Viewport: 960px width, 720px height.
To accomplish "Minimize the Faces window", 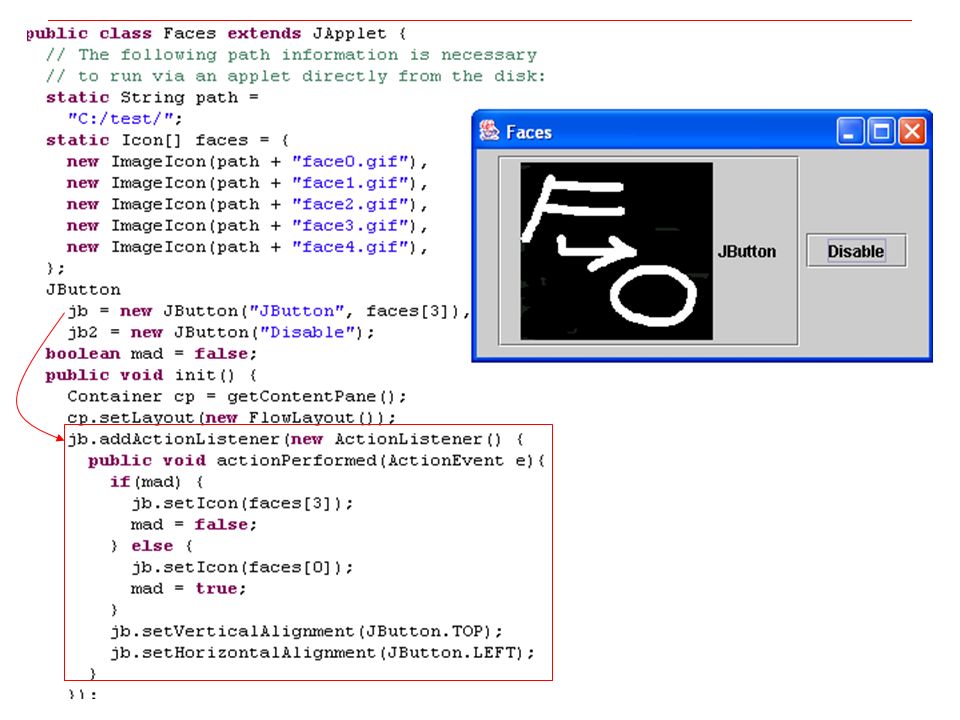I will pos(850,132).
